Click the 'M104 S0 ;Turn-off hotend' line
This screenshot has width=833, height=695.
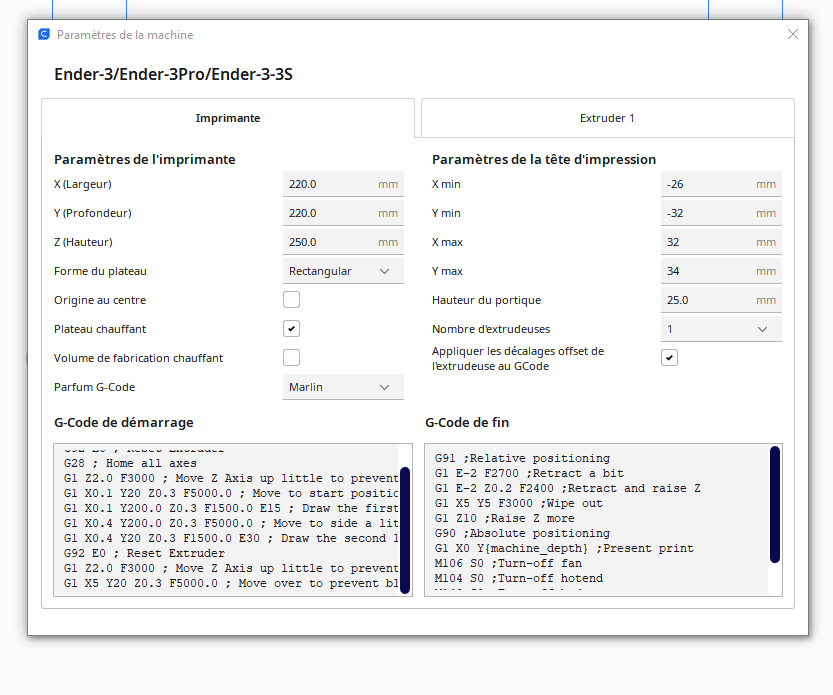coord(518,578)
